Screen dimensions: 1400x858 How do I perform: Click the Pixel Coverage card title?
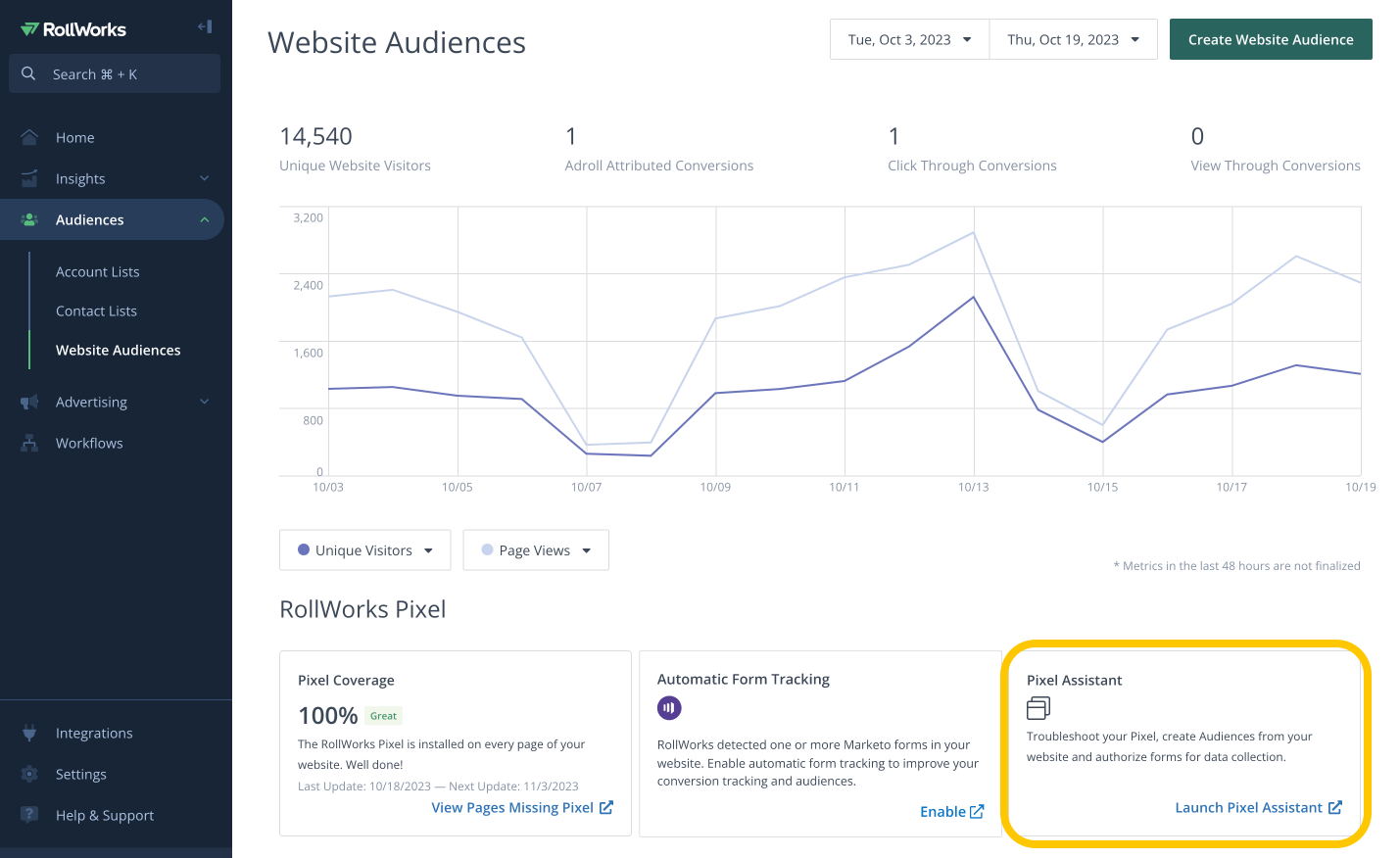pyautogui.click(x=346, y=680)
